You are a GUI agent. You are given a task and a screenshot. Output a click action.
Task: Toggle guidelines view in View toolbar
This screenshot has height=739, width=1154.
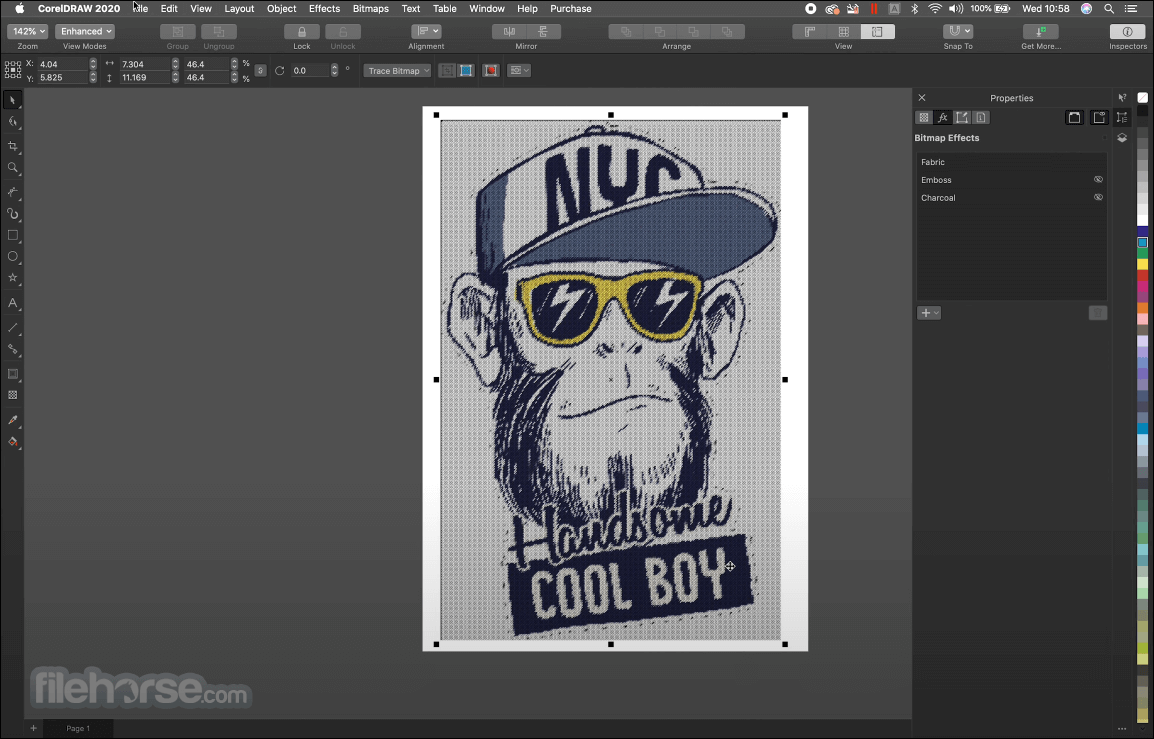coord(877,32)
